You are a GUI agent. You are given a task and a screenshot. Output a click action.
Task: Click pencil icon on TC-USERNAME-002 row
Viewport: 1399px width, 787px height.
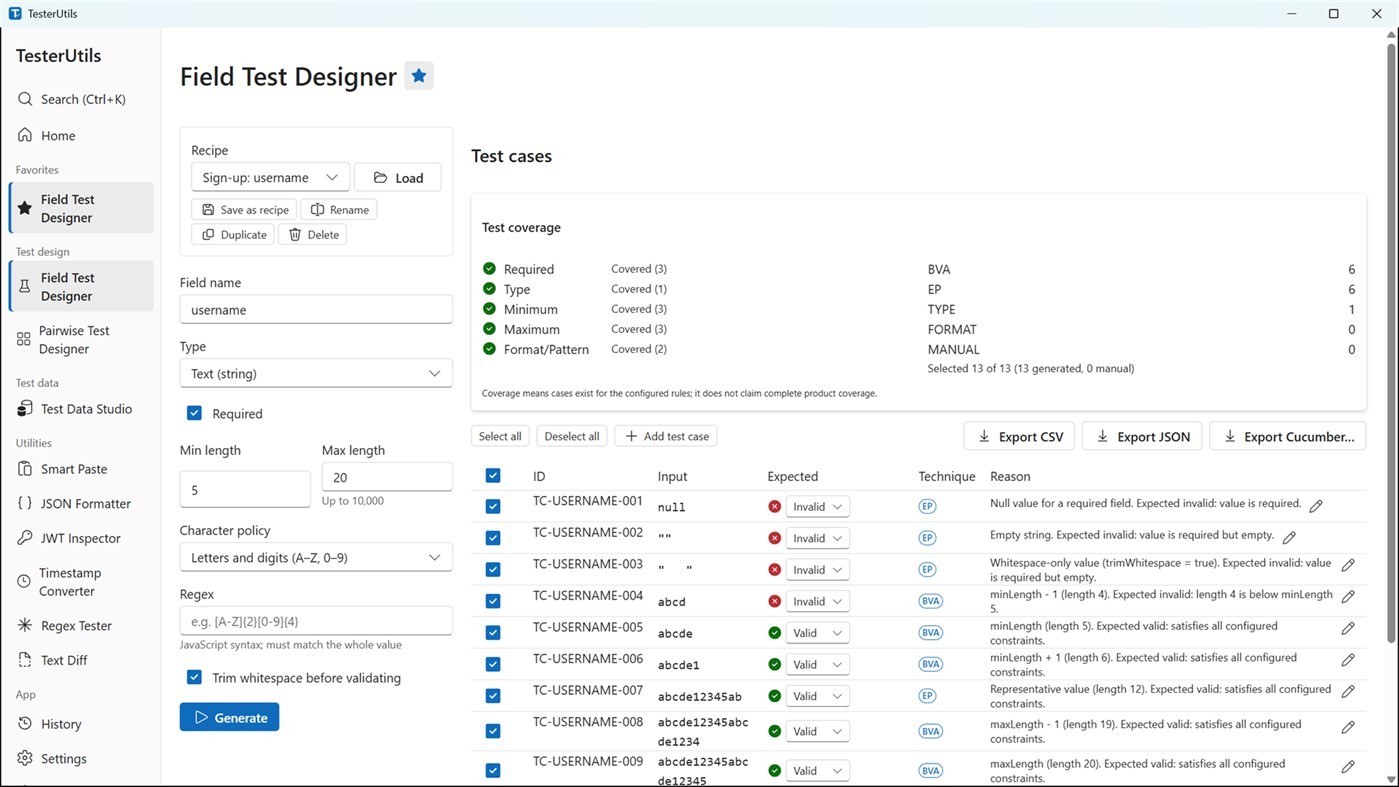[x=1289, y=538]
